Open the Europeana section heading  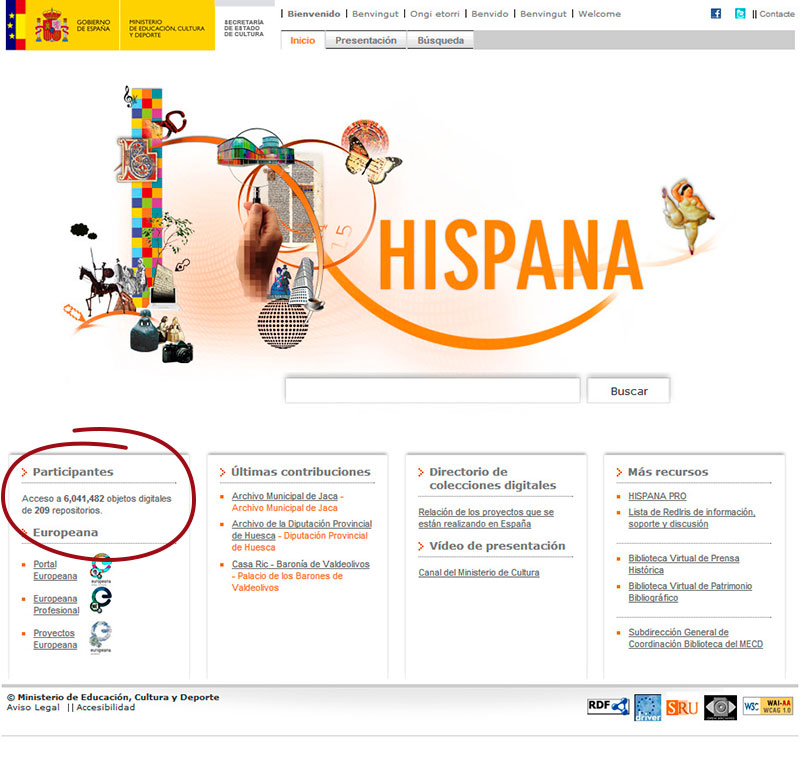click(x=65, y=532)
